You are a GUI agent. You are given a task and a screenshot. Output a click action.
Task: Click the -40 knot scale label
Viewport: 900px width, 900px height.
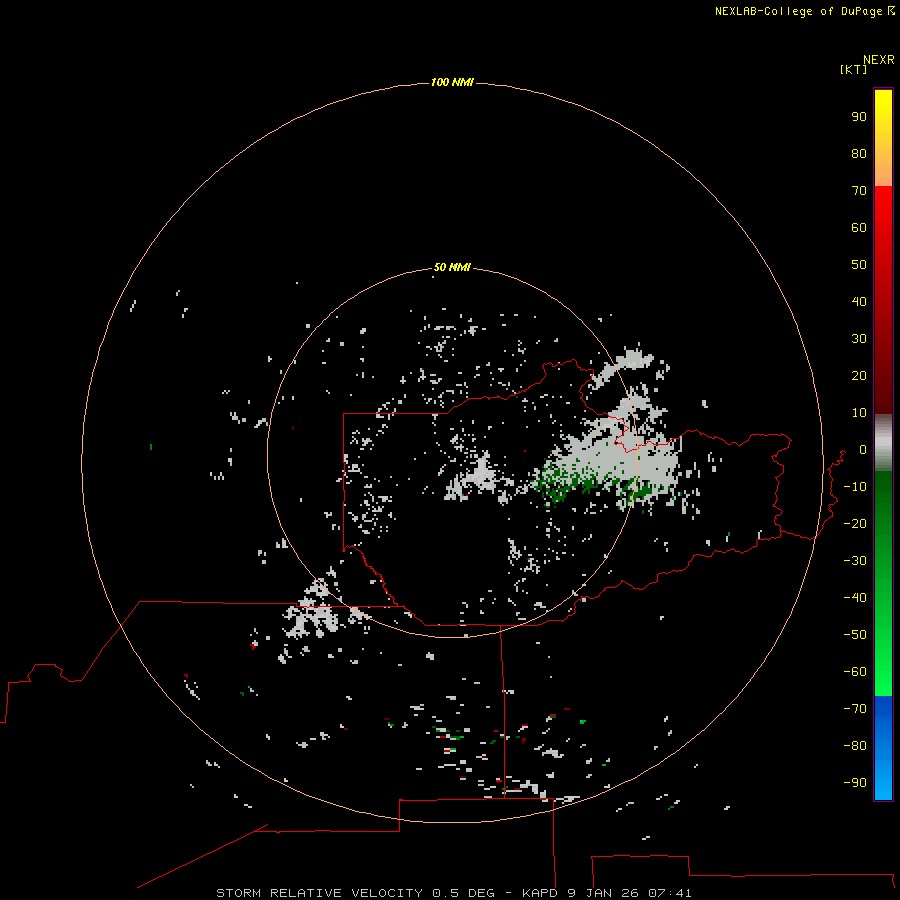click(855, 598)
